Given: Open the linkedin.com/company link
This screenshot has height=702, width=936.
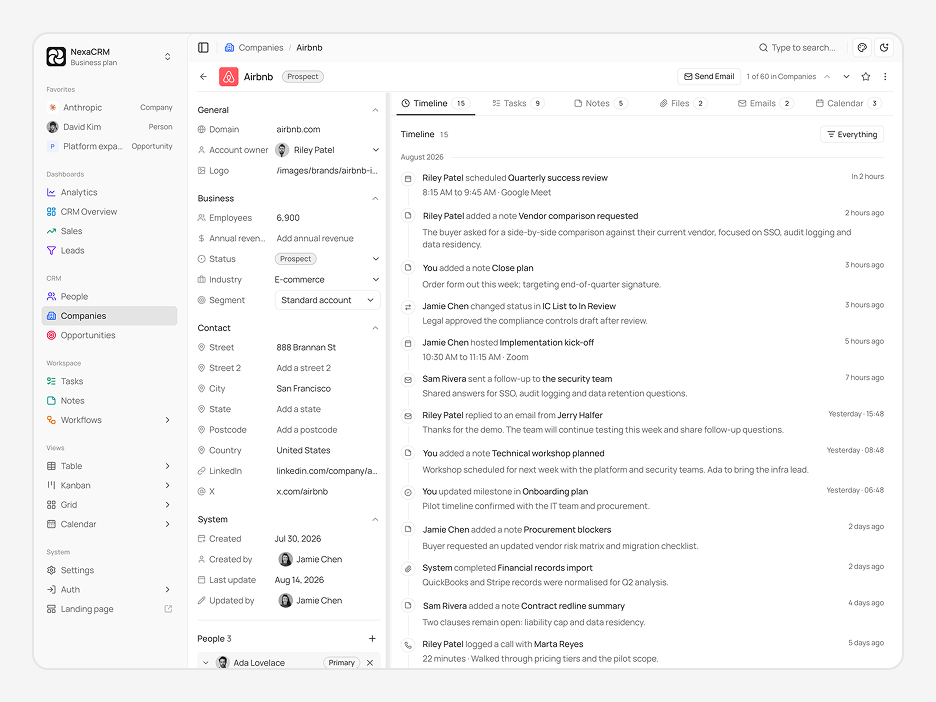Looking at the screenshot, I should click(x=327, y=471).
